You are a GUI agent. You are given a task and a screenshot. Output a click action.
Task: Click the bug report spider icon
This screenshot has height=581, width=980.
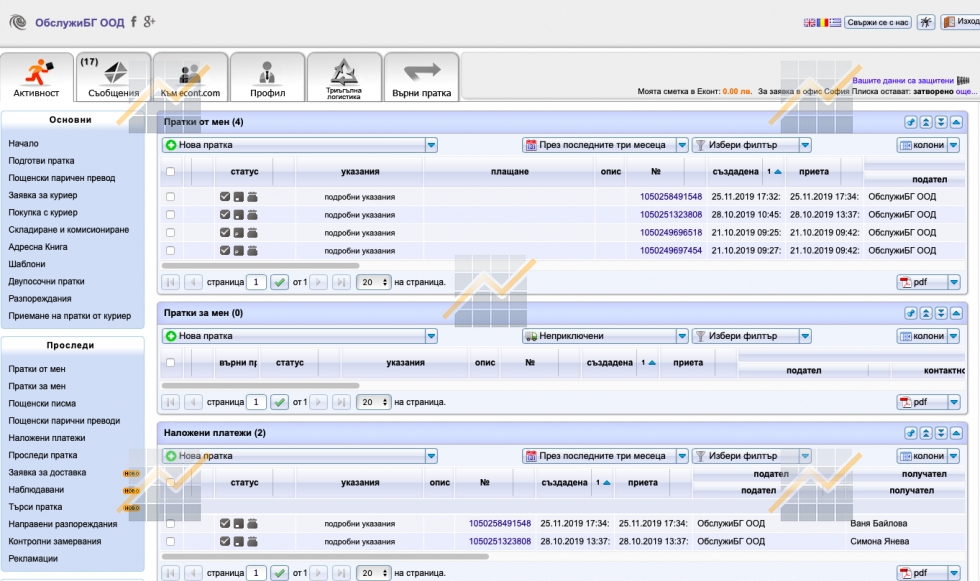pos(926,22)
